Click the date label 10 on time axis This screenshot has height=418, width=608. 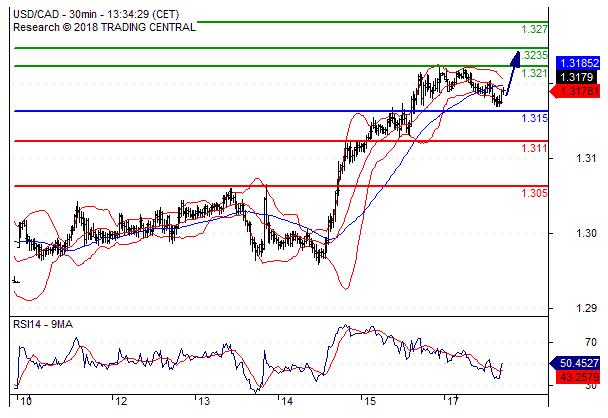26,401
